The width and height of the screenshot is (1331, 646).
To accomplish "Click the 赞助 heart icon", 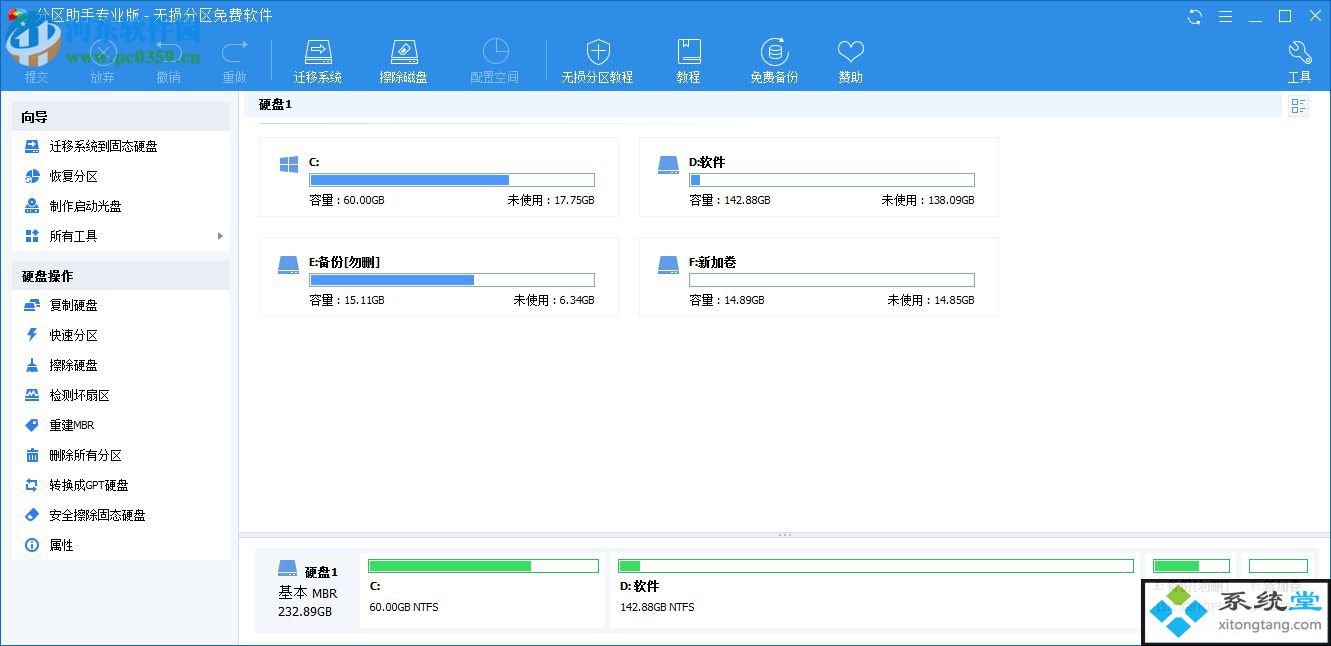I will tap(850, 52).
